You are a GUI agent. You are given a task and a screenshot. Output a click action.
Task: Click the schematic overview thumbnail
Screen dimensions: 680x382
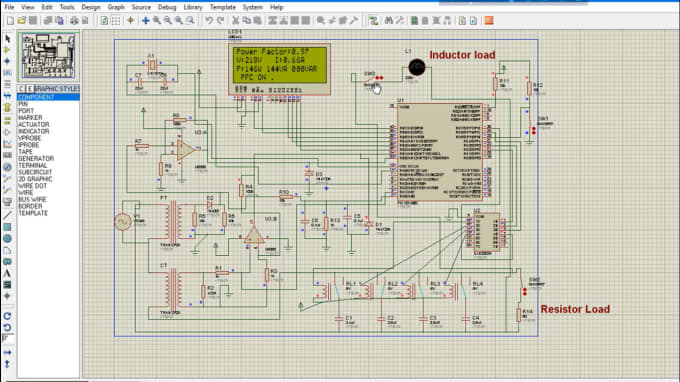(48, 56)
